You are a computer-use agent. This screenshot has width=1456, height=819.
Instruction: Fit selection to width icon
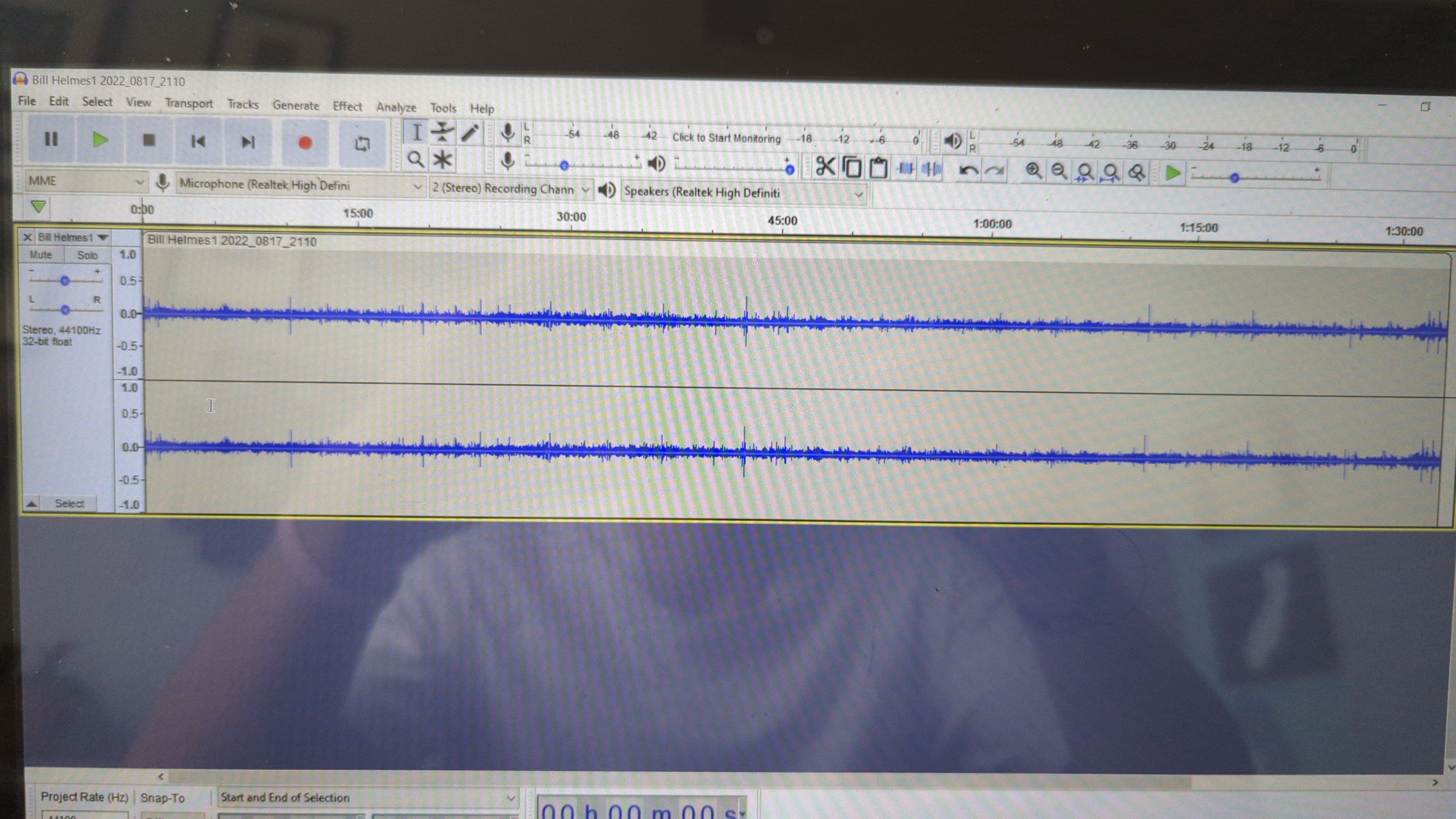1085,172
